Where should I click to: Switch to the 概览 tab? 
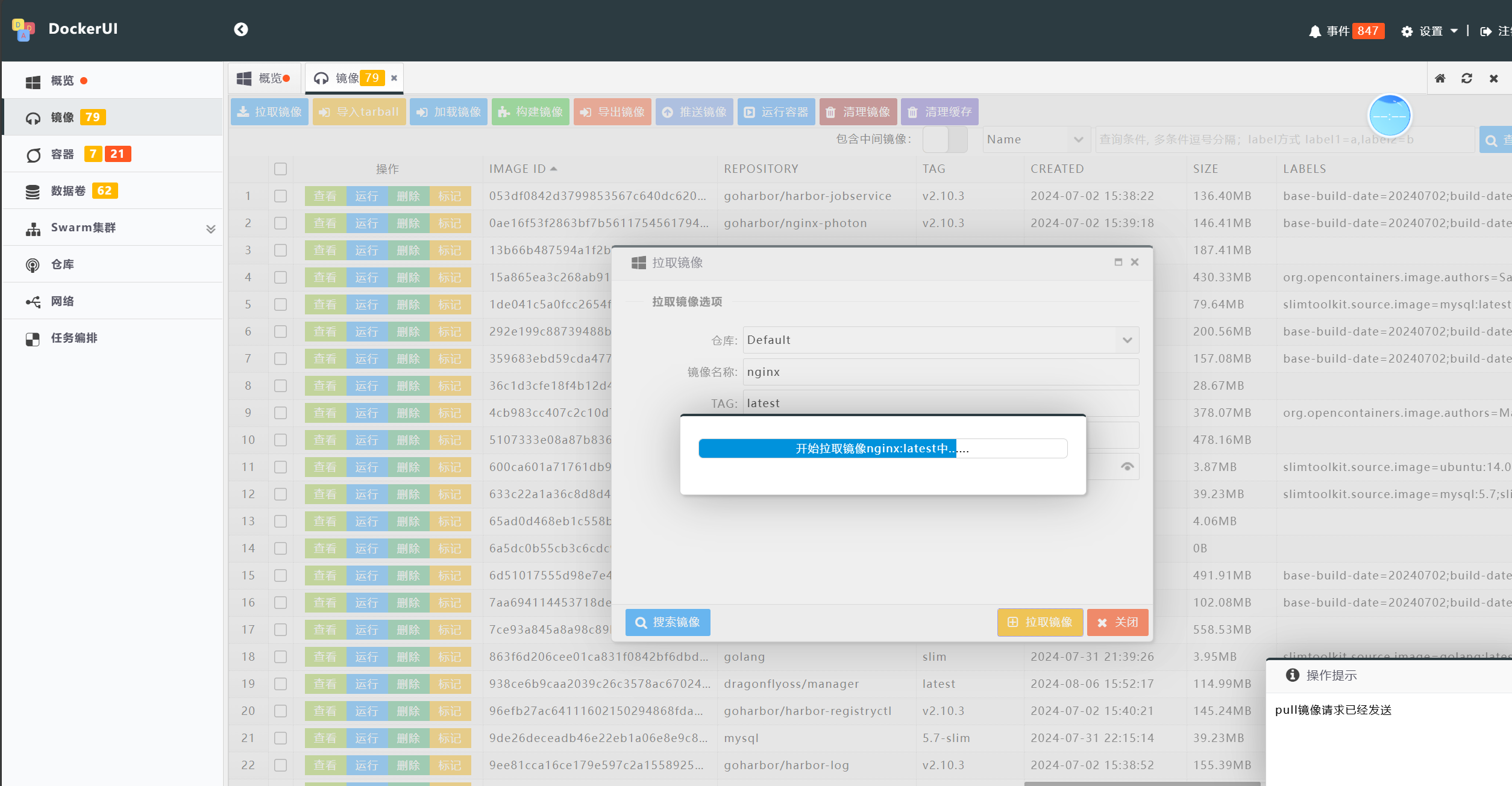pyautogui.click(x=265, y=78)
